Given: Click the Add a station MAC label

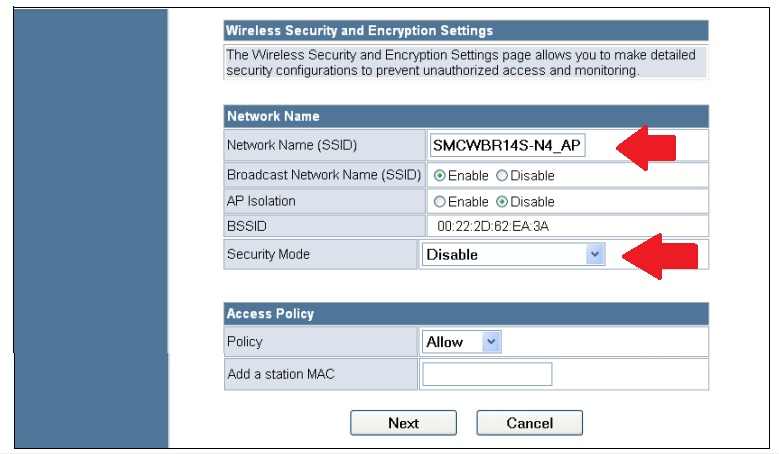Looking at the screenshot, I should [x=281, y=374].
